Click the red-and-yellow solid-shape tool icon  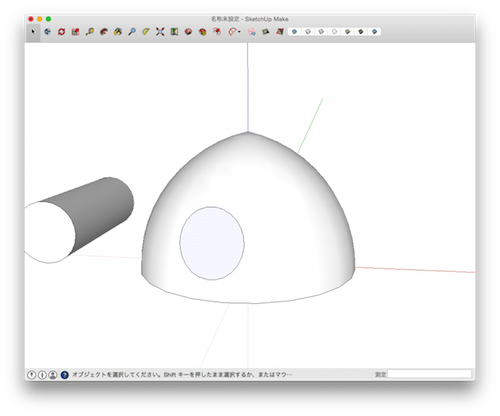click(x=202, y=32)
